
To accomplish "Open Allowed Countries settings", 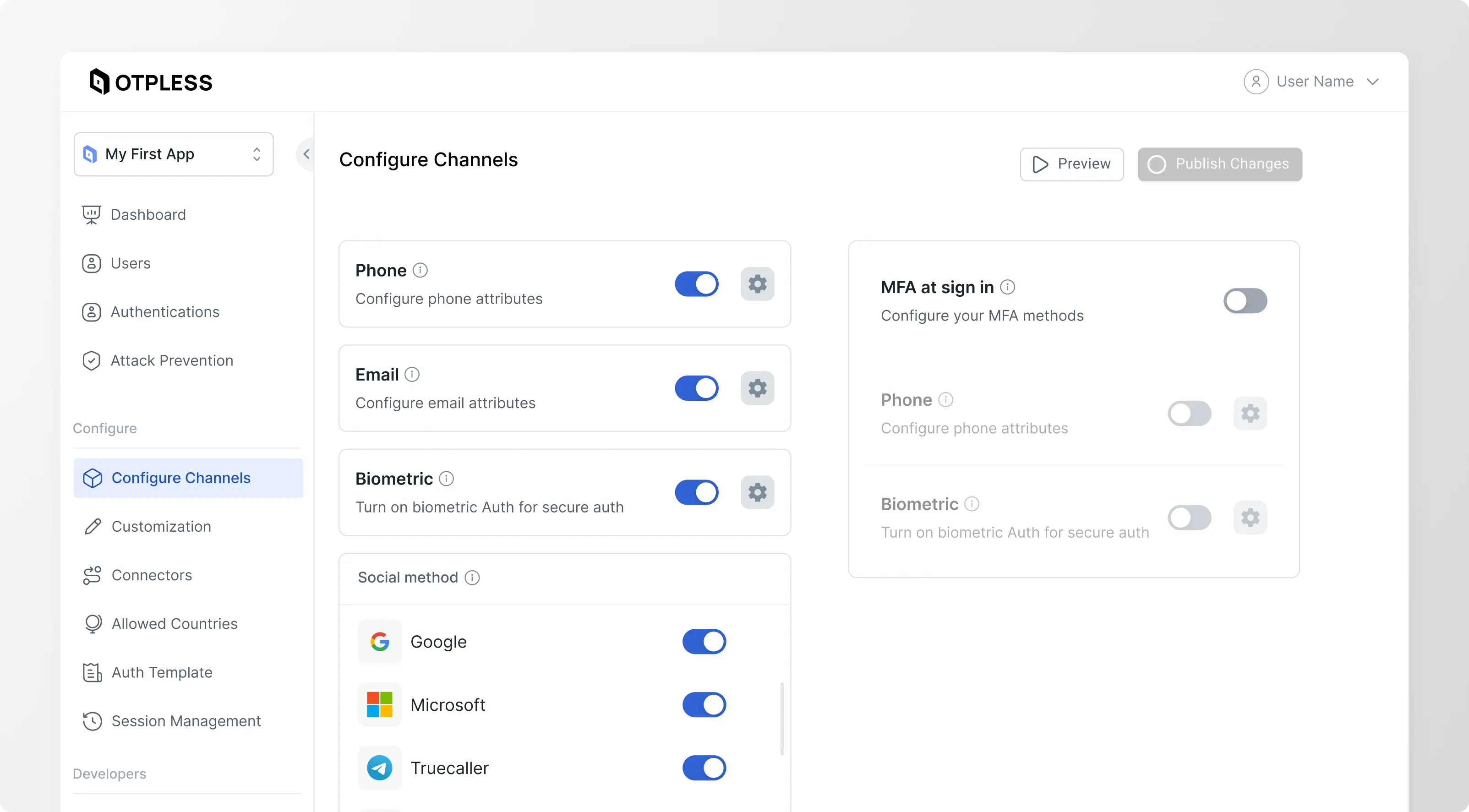I will 174,624.
